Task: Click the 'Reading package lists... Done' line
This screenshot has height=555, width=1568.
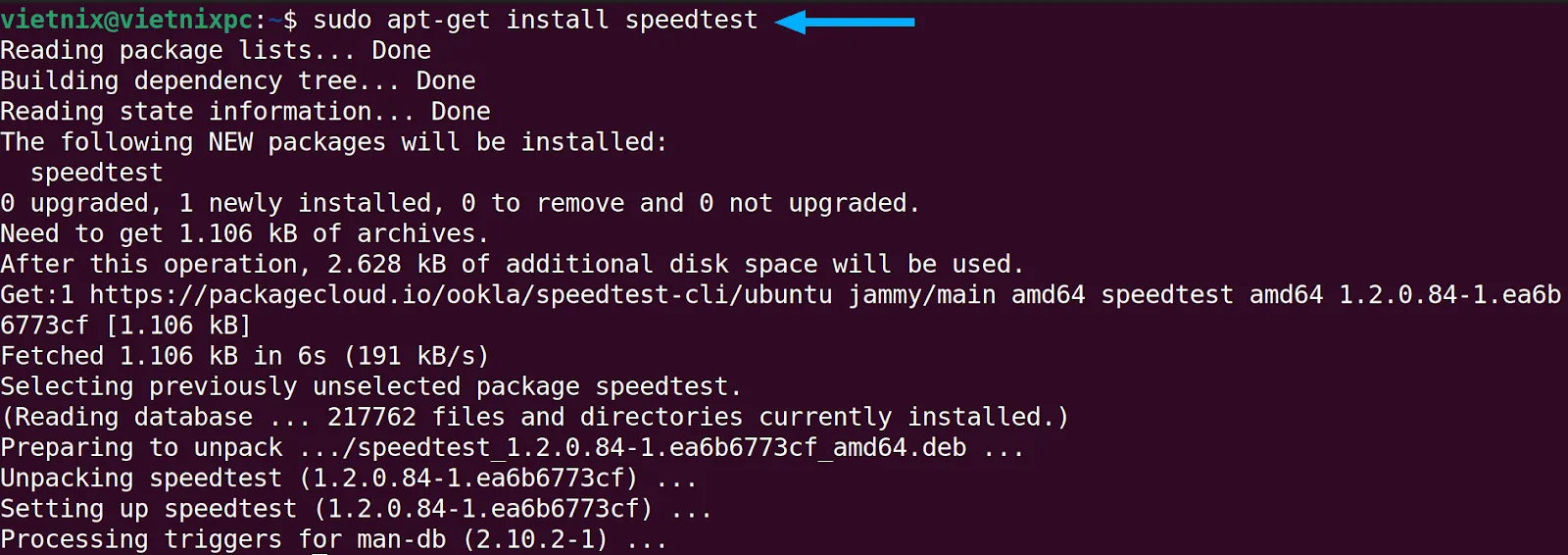Action: coord(216,51)
